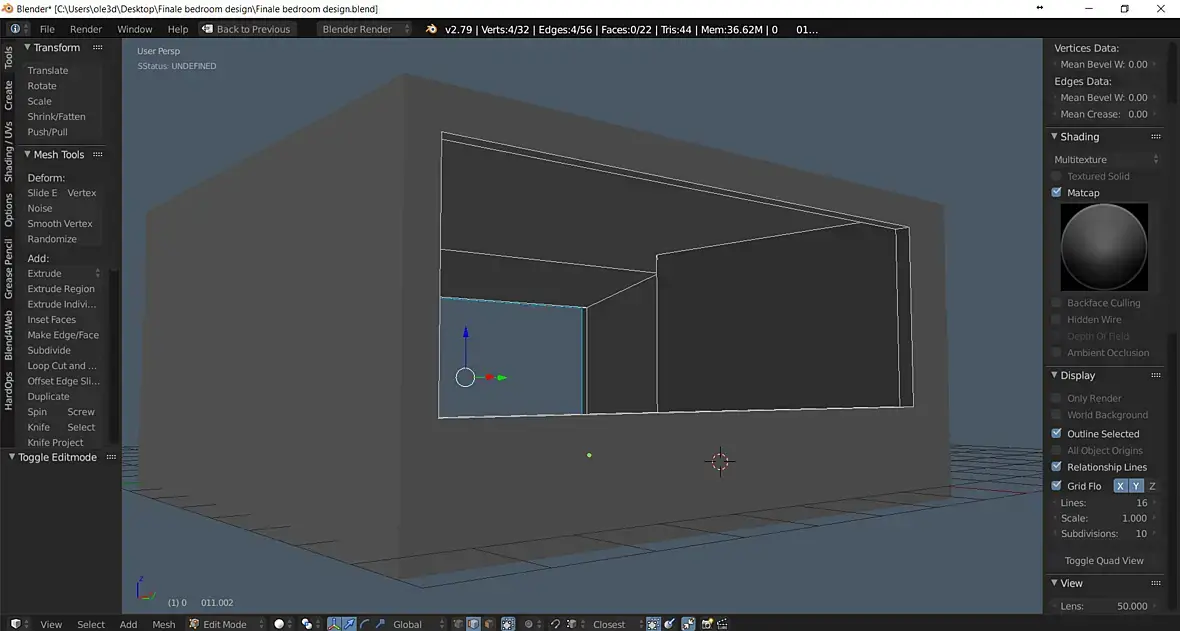1180x631 pixels.
Task: Toggle the snap magnet icon
Action: 555,624
